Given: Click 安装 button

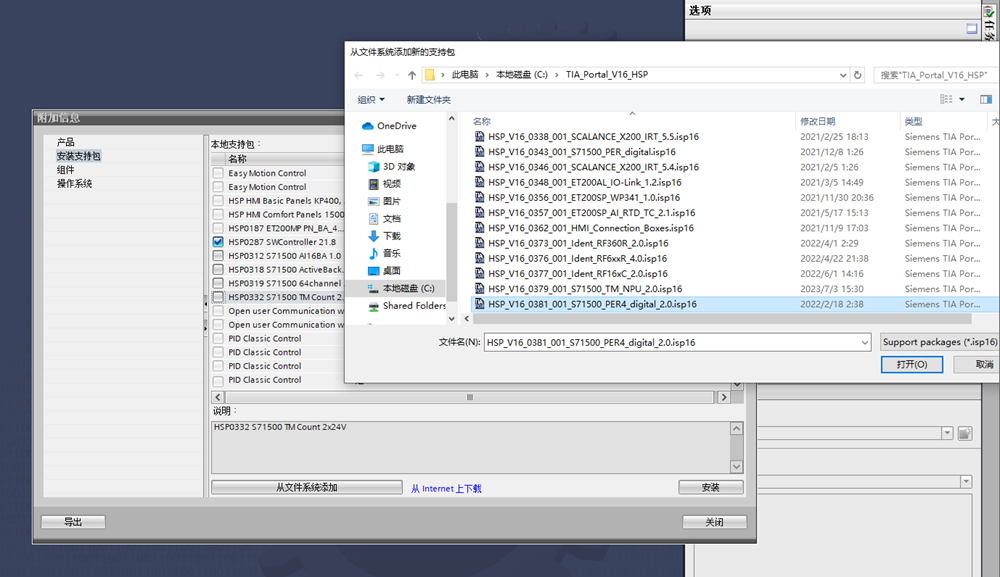Looking at the screenshot, I should 710,488.
